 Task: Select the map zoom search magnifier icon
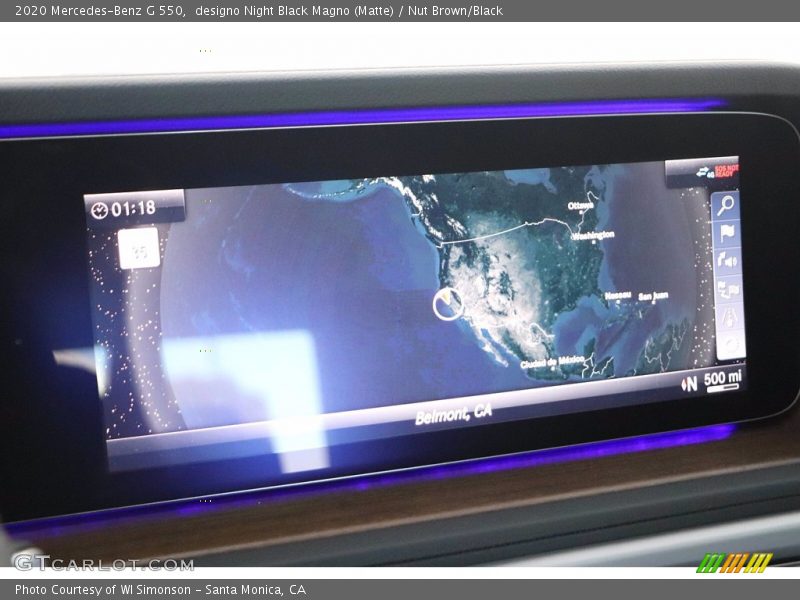[724, 205]
